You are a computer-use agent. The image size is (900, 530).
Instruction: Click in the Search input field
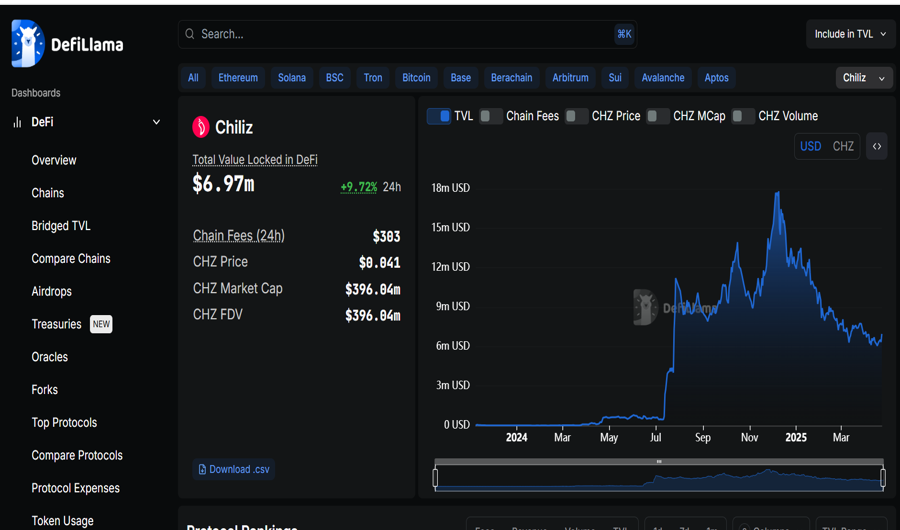click(406, 34)
